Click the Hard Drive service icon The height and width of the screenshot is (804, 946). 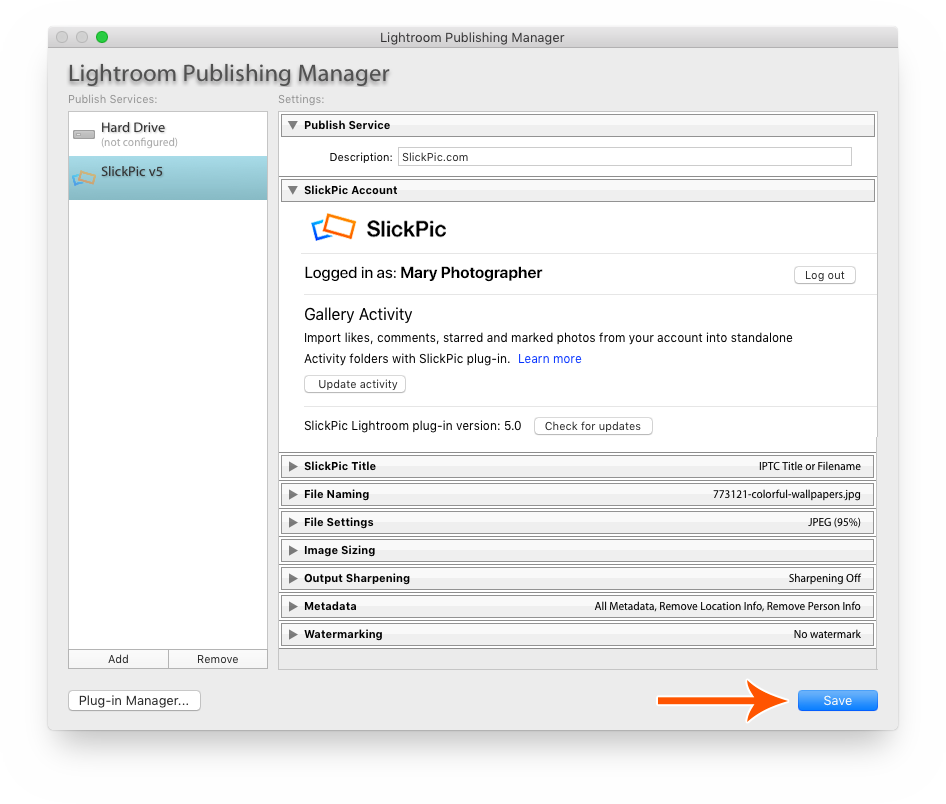[x=84, y=132]
